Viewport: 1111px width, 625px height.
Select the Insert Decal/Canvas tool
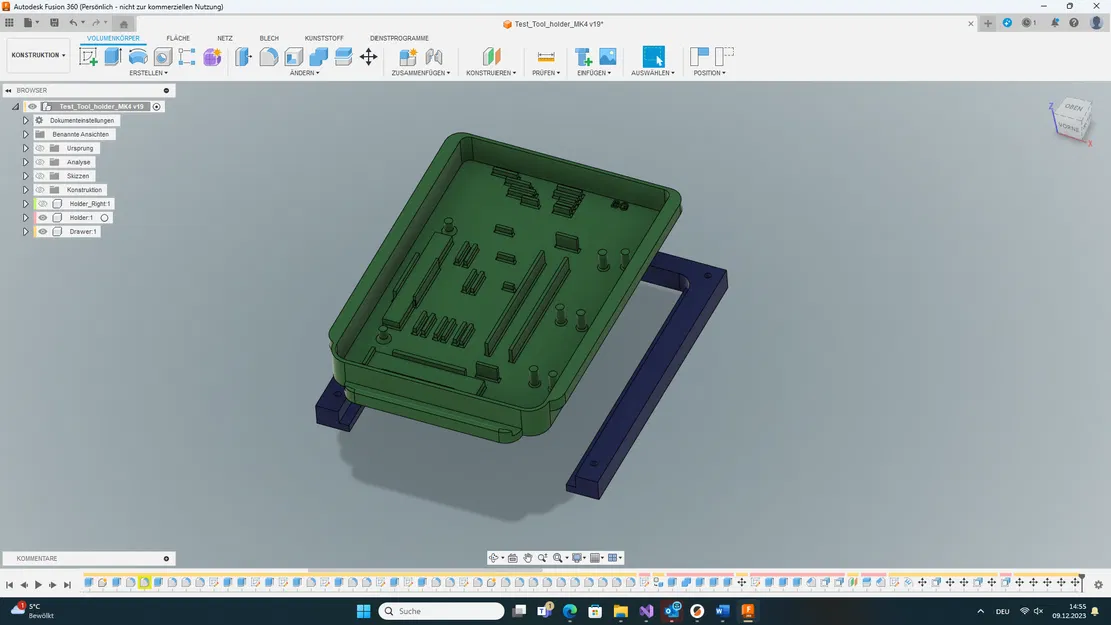[608, 57]
